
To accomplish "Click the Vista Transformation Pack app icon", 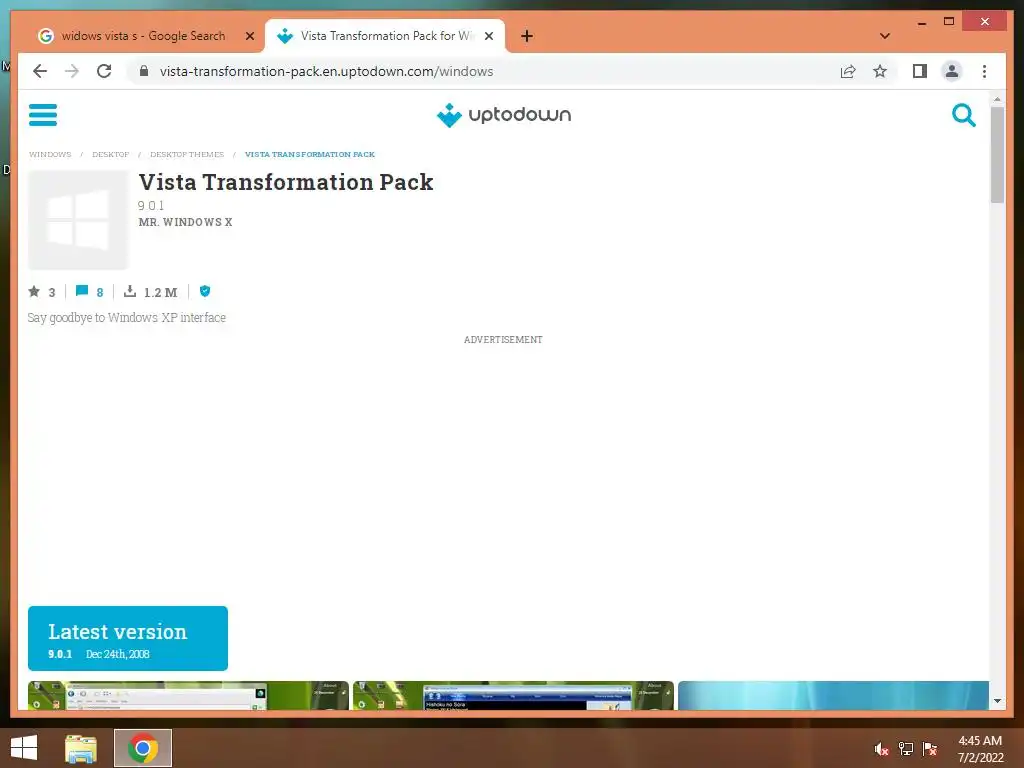I will (78, 220).
